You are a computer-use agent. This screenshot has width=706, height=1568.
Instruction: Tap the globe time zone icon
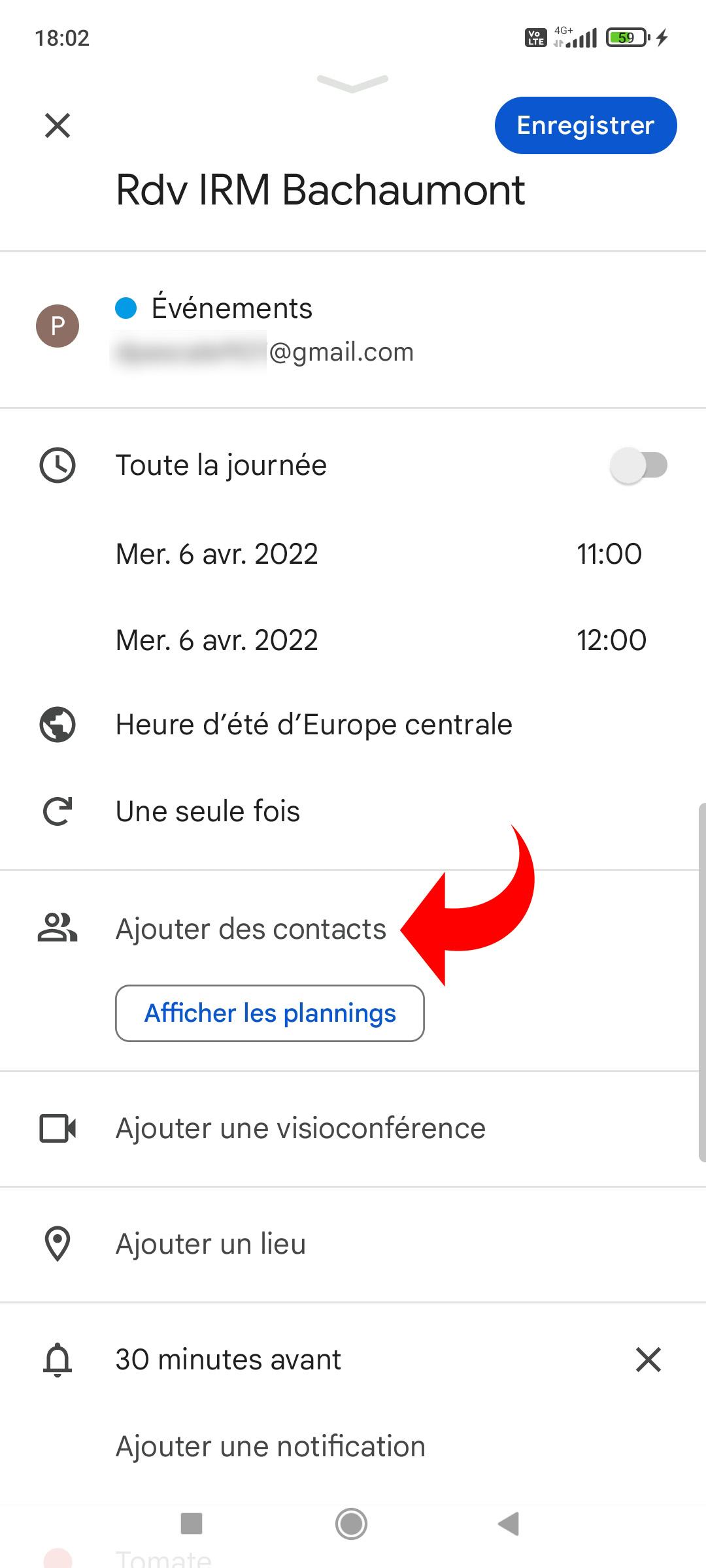coord(58,725)
